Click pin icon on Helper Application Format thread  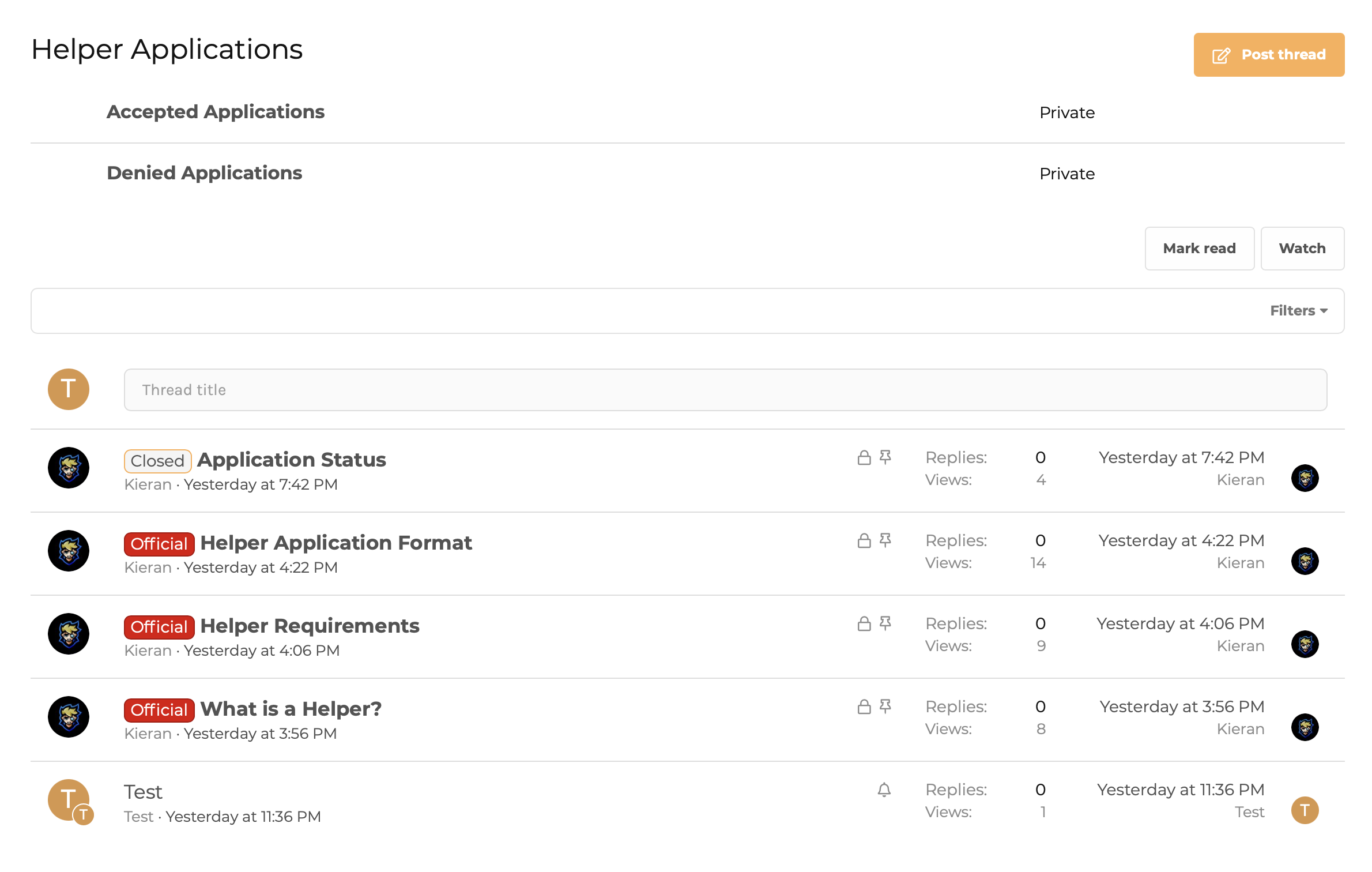tap(885, 540)
